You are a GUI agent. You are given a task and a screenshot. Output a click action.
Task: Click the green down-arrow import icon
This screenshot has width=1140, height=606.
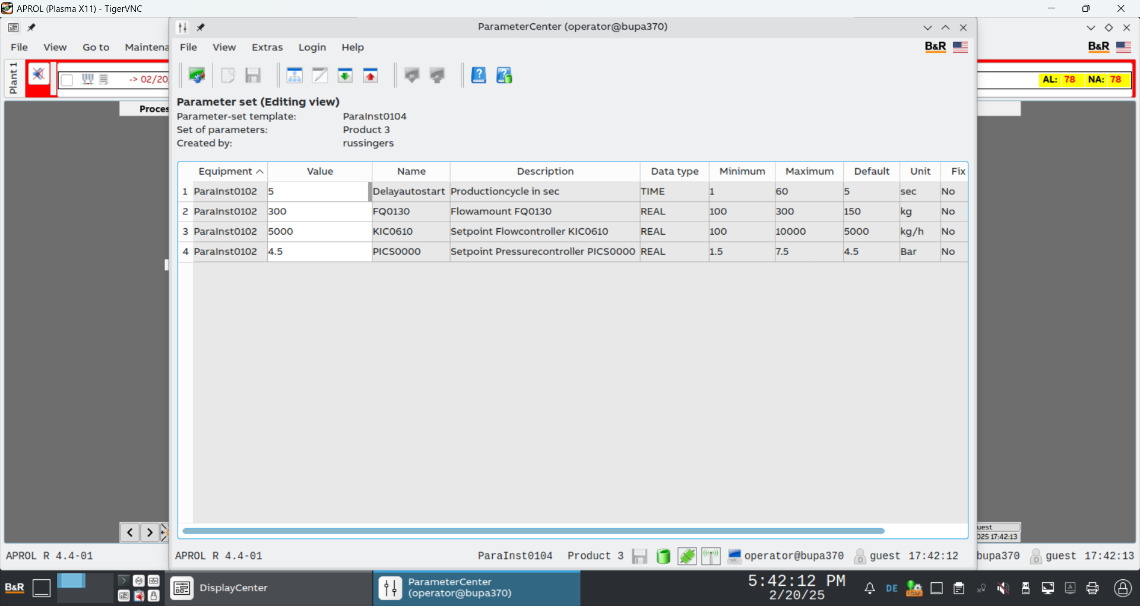345,75
